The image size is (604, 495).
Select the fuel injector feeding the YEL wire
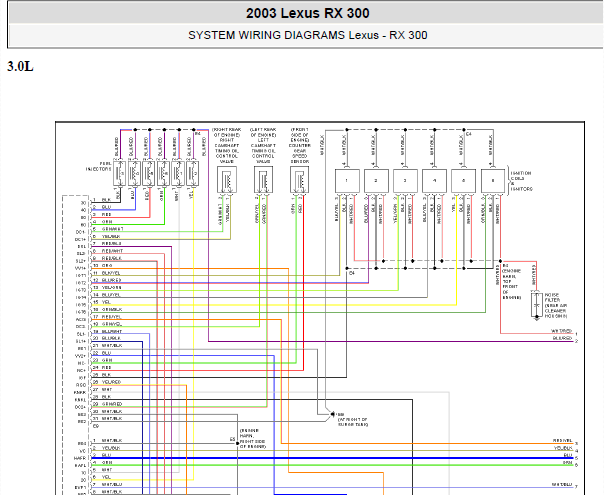pos(193,173)
